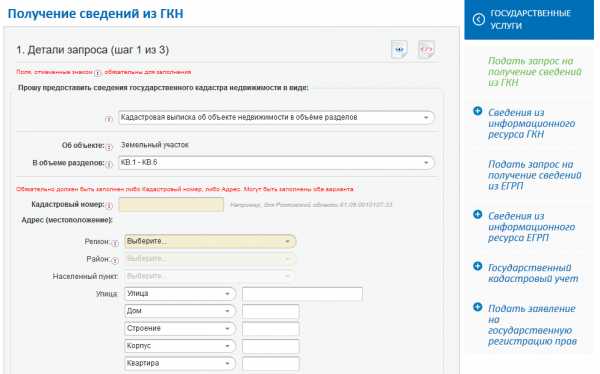600x374 pixels.
Task: Click the first document icon in the step header
Action: tap(399, 49)
